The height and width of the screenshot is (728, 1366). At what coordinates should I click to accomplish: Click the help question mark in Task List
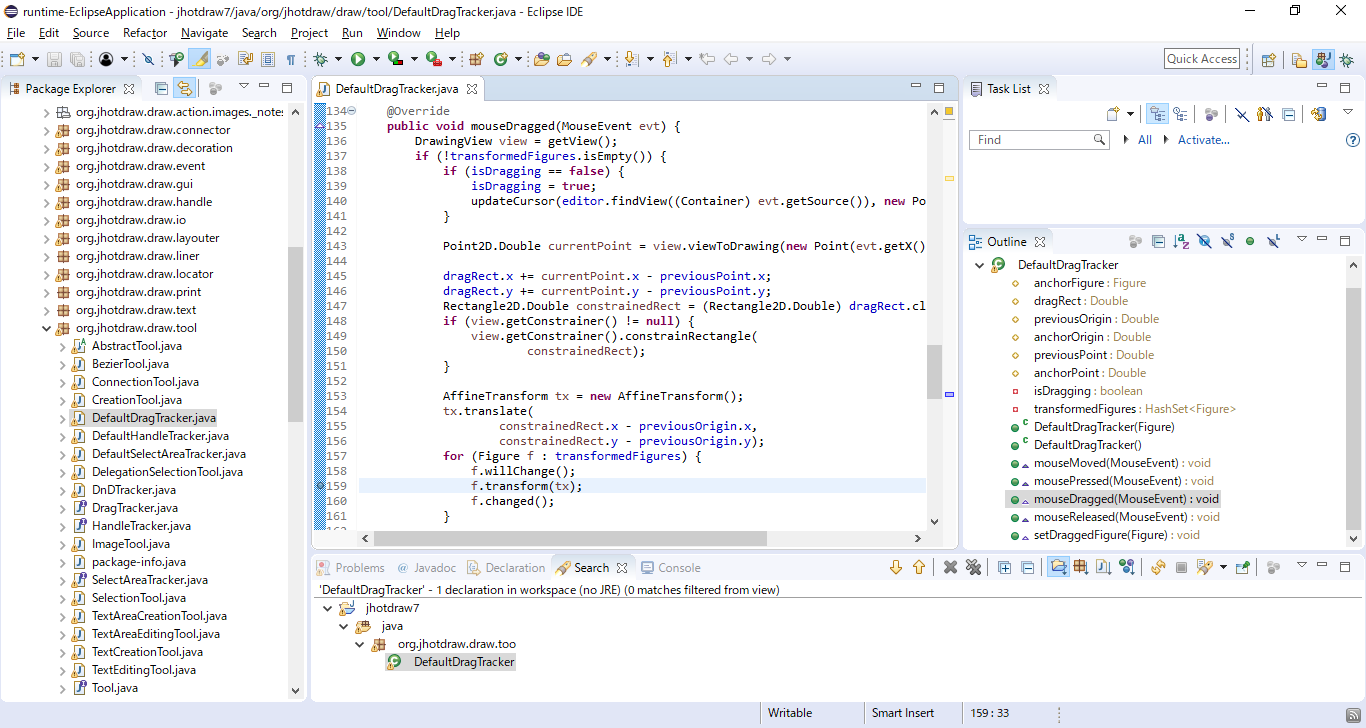(x=1354, y=140)
